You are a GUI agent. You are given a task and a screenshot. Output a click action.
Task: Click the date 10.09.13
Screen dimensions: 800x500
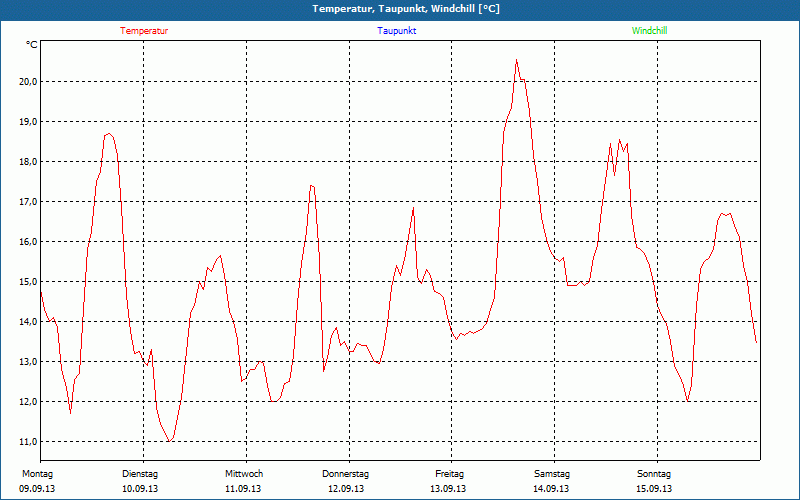(x=140, y=489)
